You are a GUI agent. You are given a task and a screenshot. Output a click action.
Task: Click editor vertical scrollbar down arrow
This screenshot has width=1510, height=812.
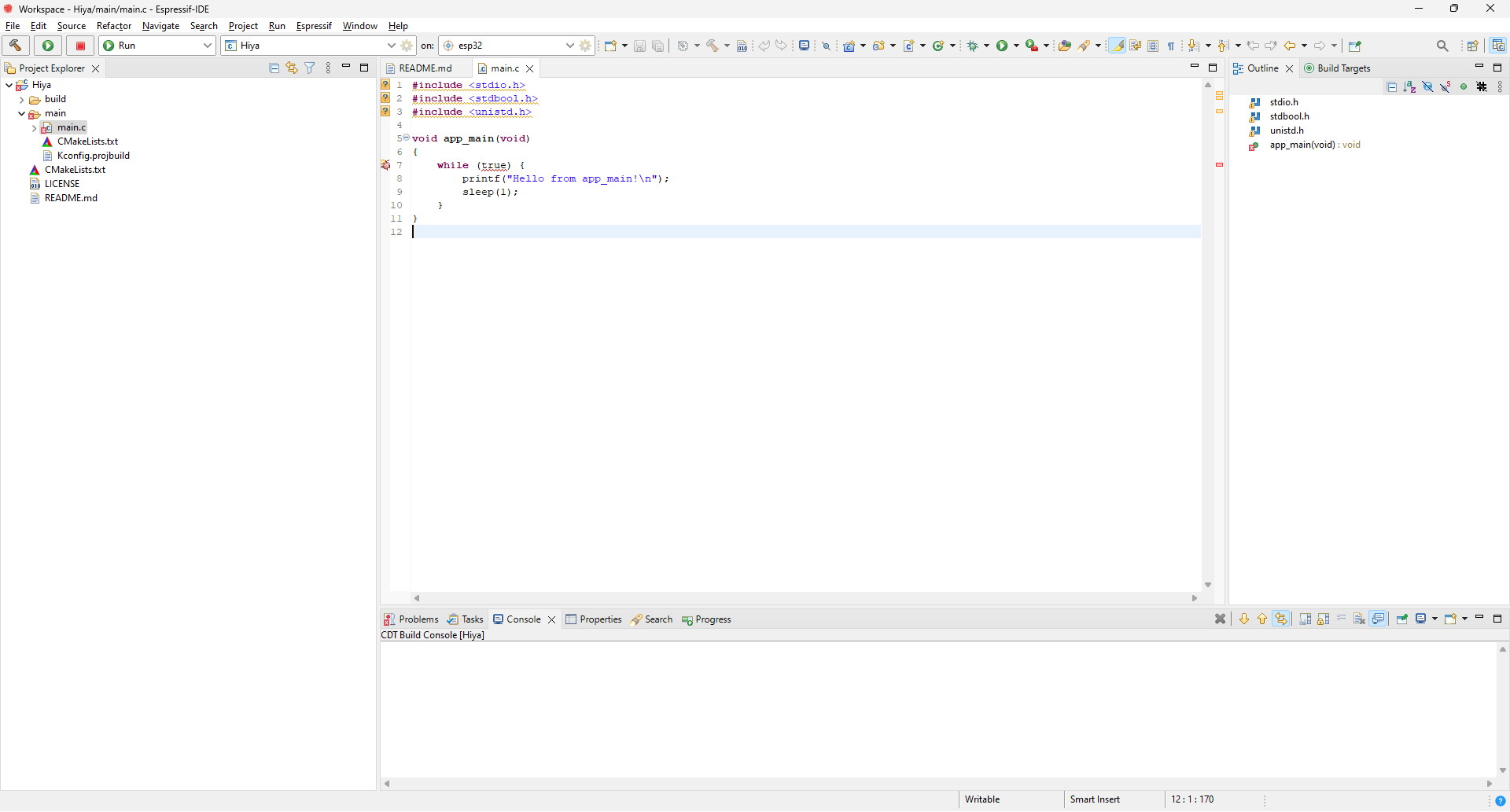click(1208, 586)
